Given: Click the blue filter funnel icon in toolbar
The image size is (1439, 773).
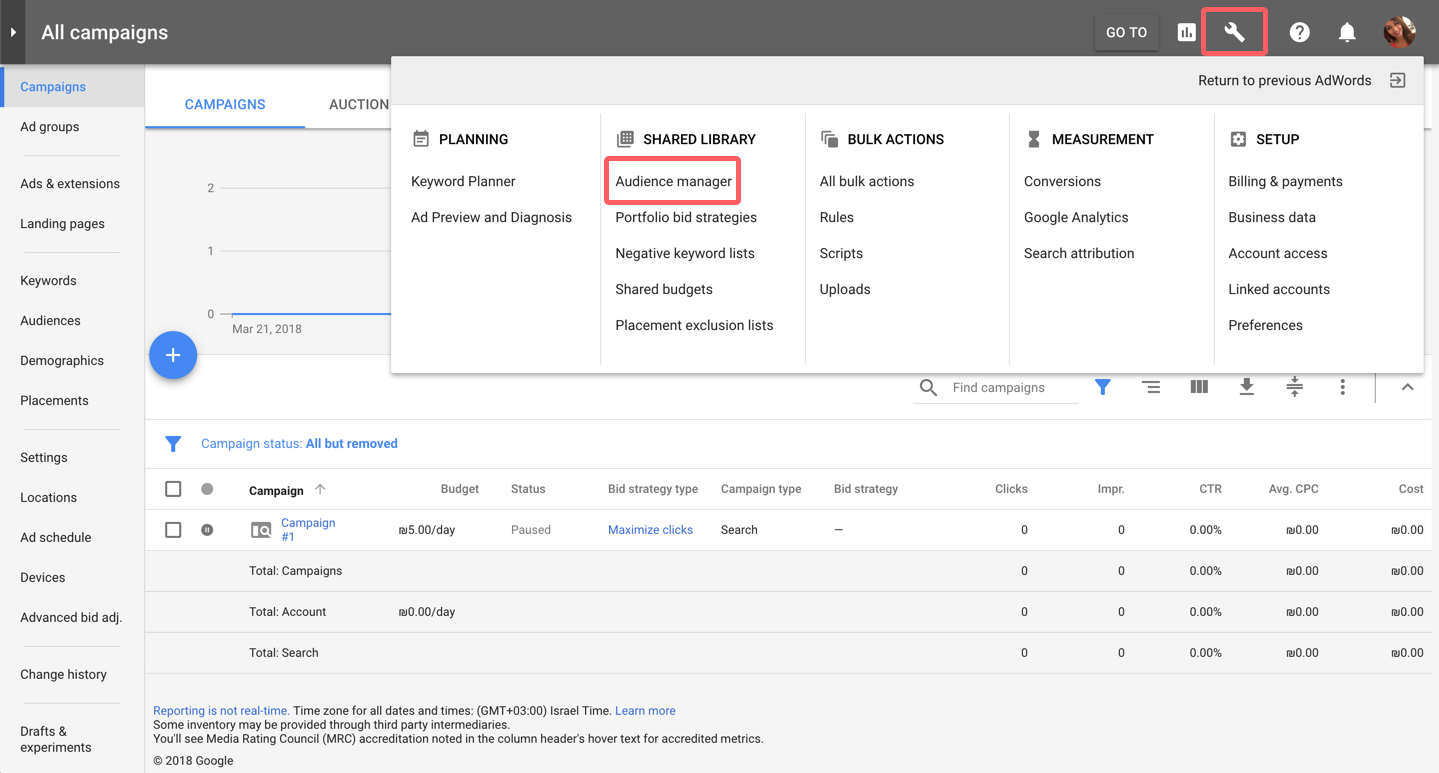Looking at the screenshot, I should pyautogui.click(x=1102, y=387).
